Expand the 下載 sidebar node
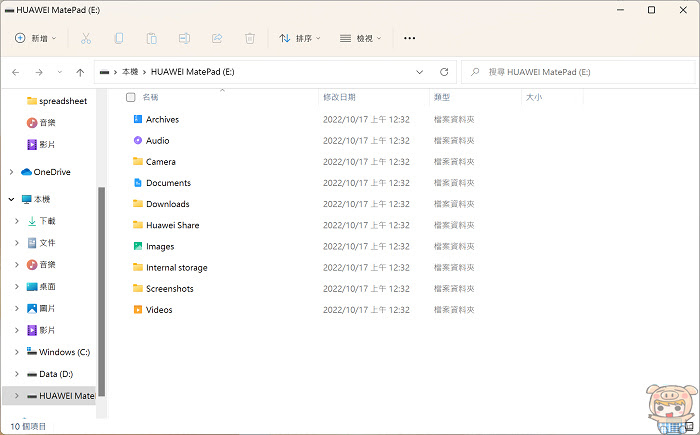 [17, 221]
